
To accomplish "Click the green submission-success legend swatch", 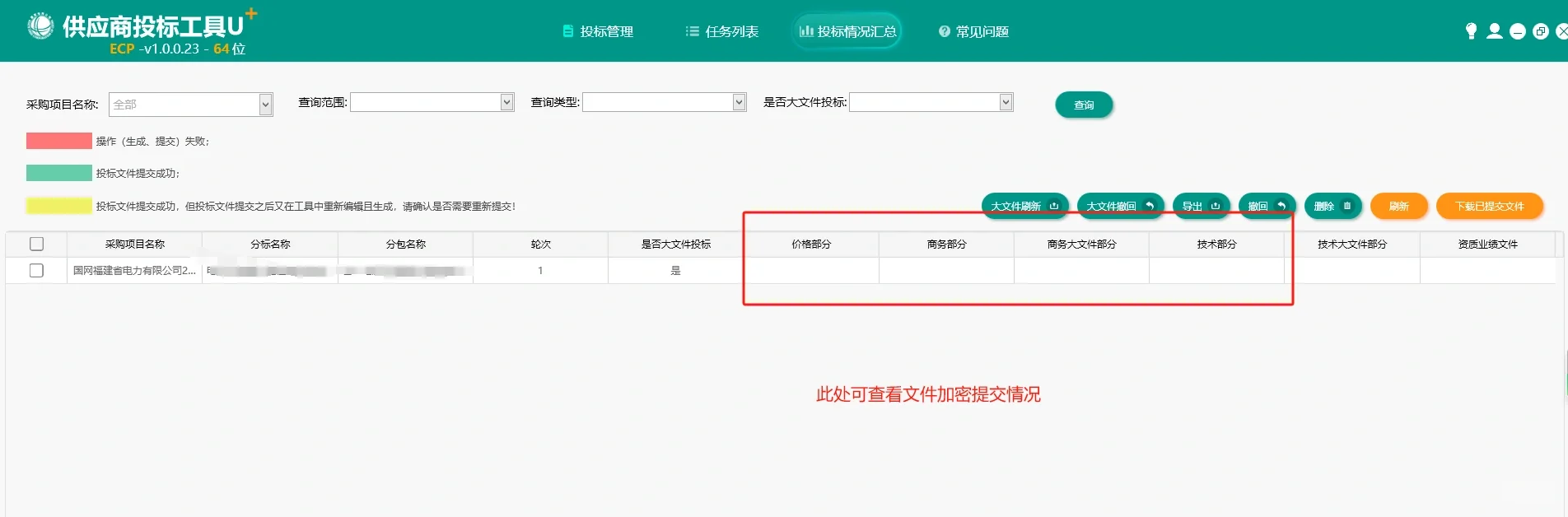I will pos(58,173).
